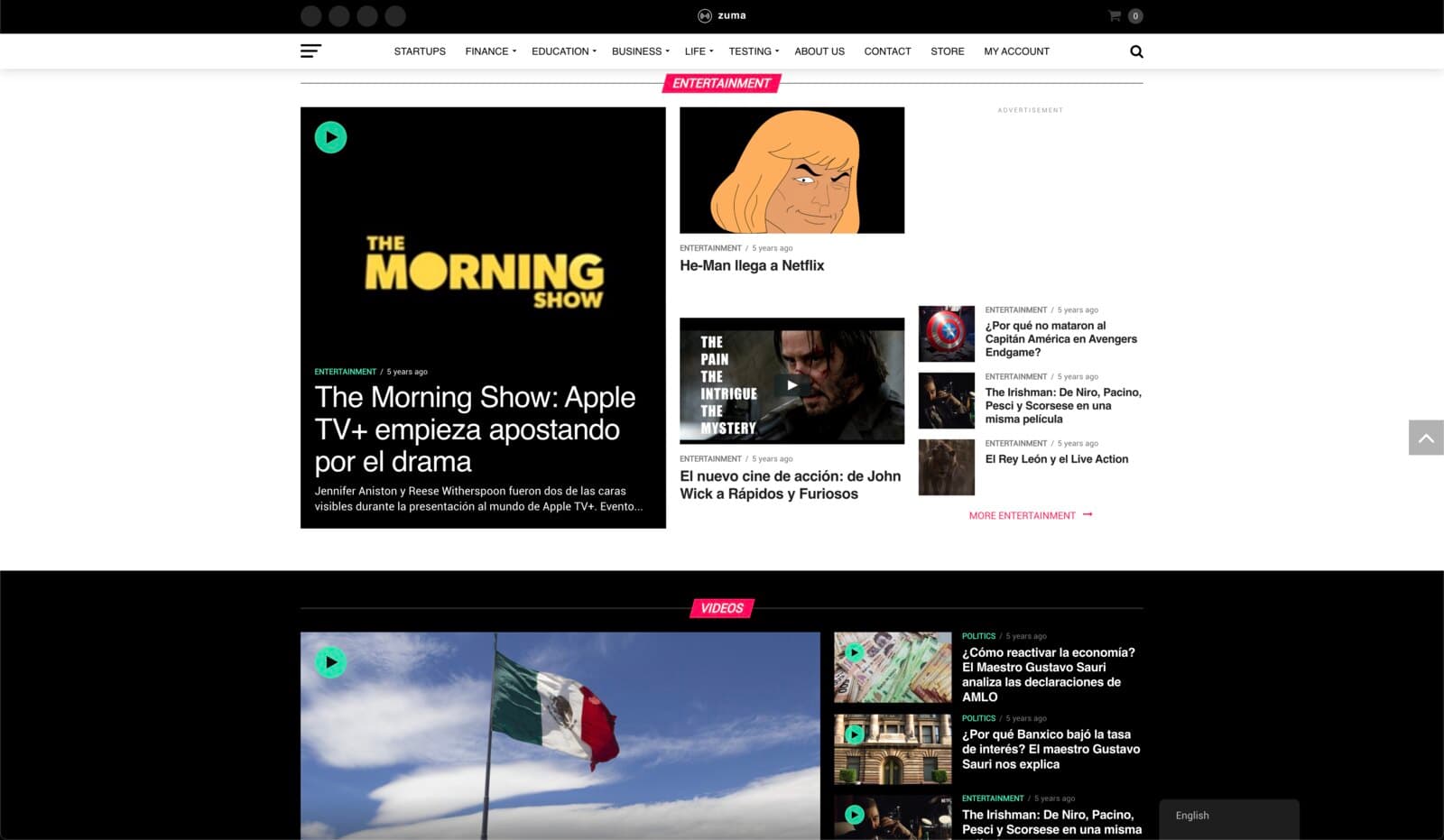Viewport: 1444px width, 840px height.
Task: Go to Startups menu item
Action: click(420, 51)
